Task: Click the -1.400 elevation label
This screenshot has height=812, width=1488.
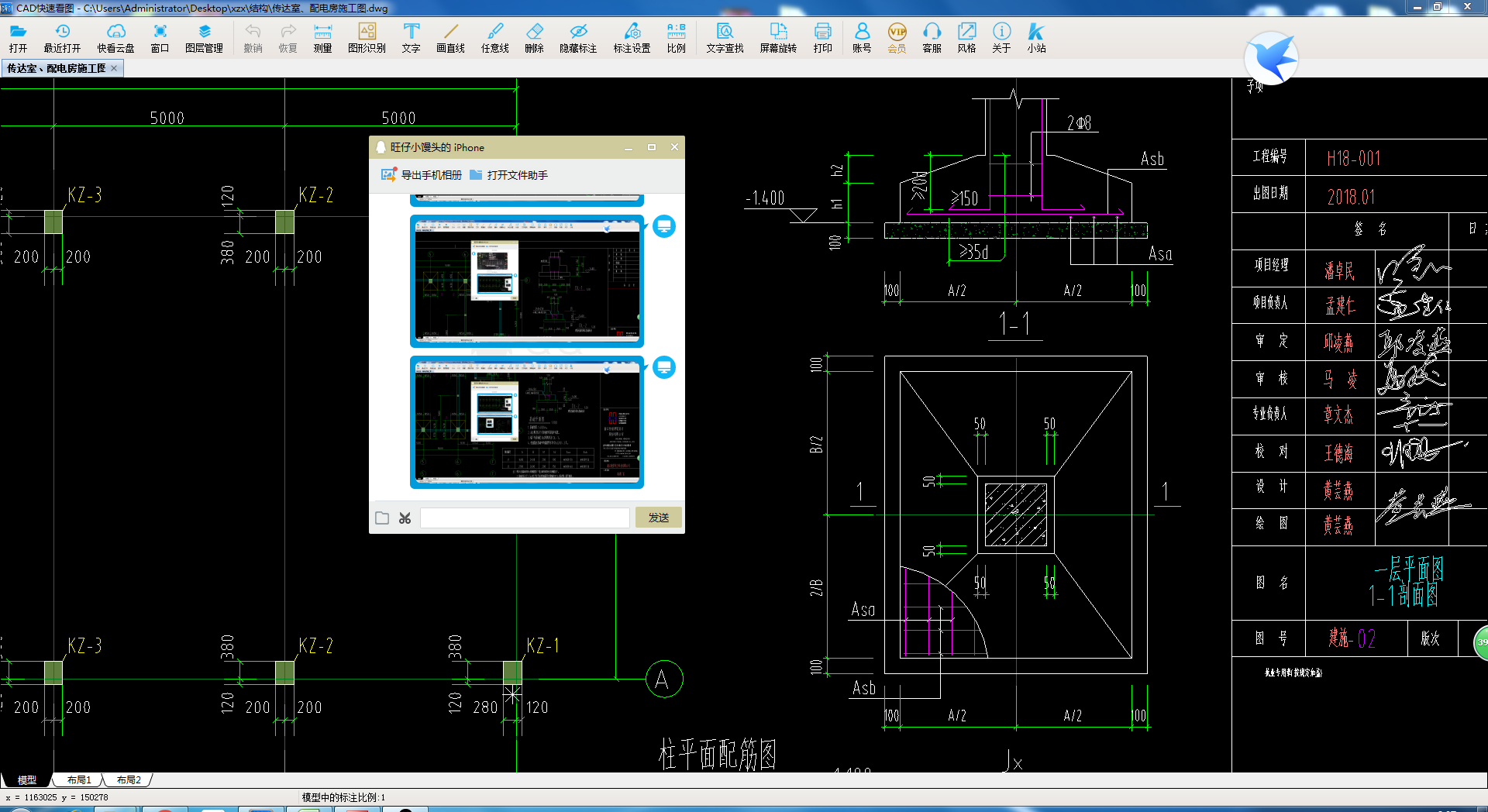Action: (x=764, y=198)
